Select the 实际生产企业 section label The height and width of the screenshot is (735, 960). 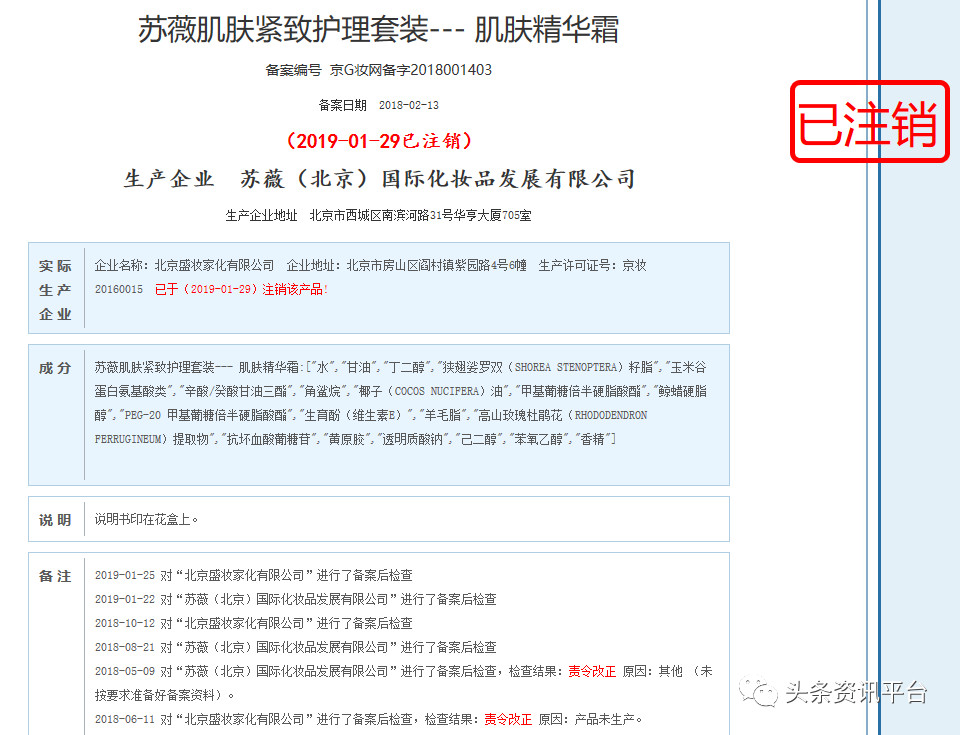(56, 290)
